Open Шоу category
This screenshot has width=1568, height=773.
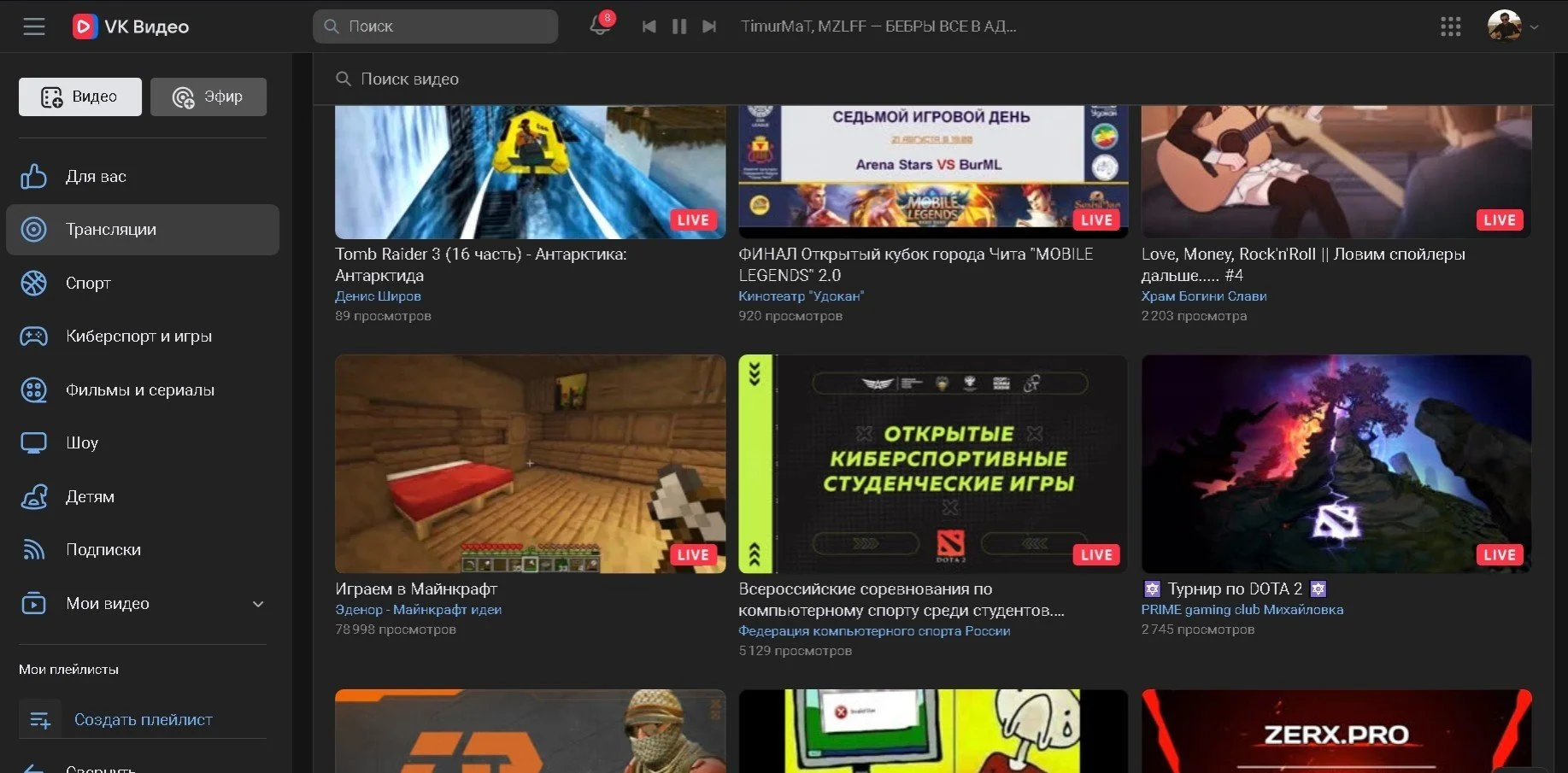coord(143,442)
